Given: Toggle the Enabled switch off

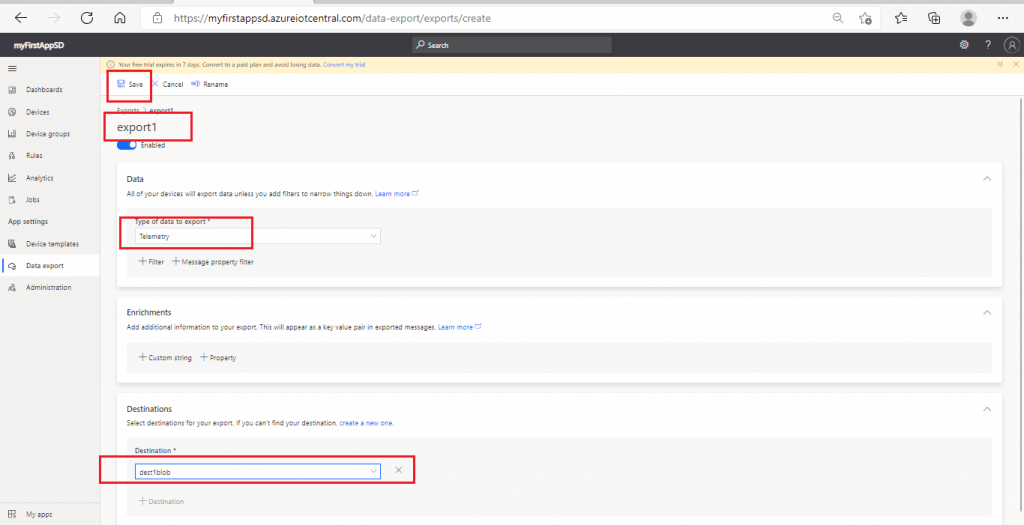Looking at the screenshot, I should 127,145.
